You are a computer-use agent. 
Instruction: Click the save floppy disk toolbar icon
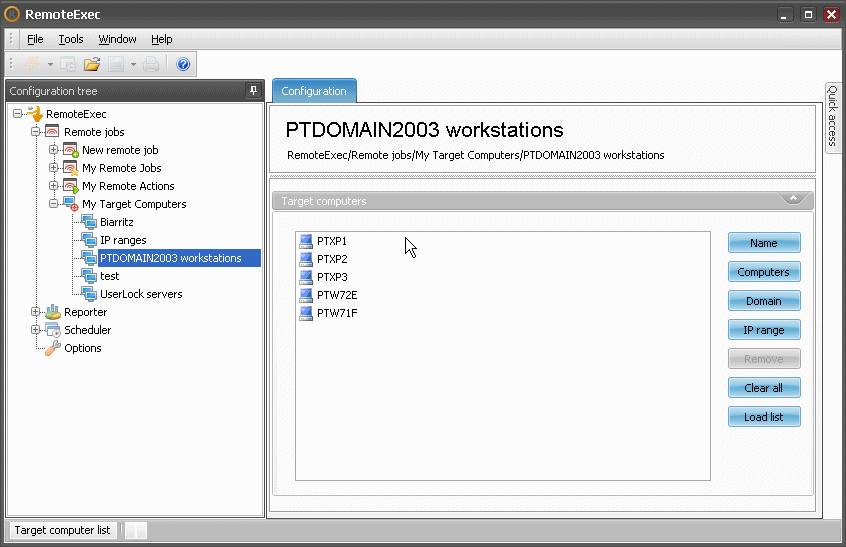pos(116,65)
